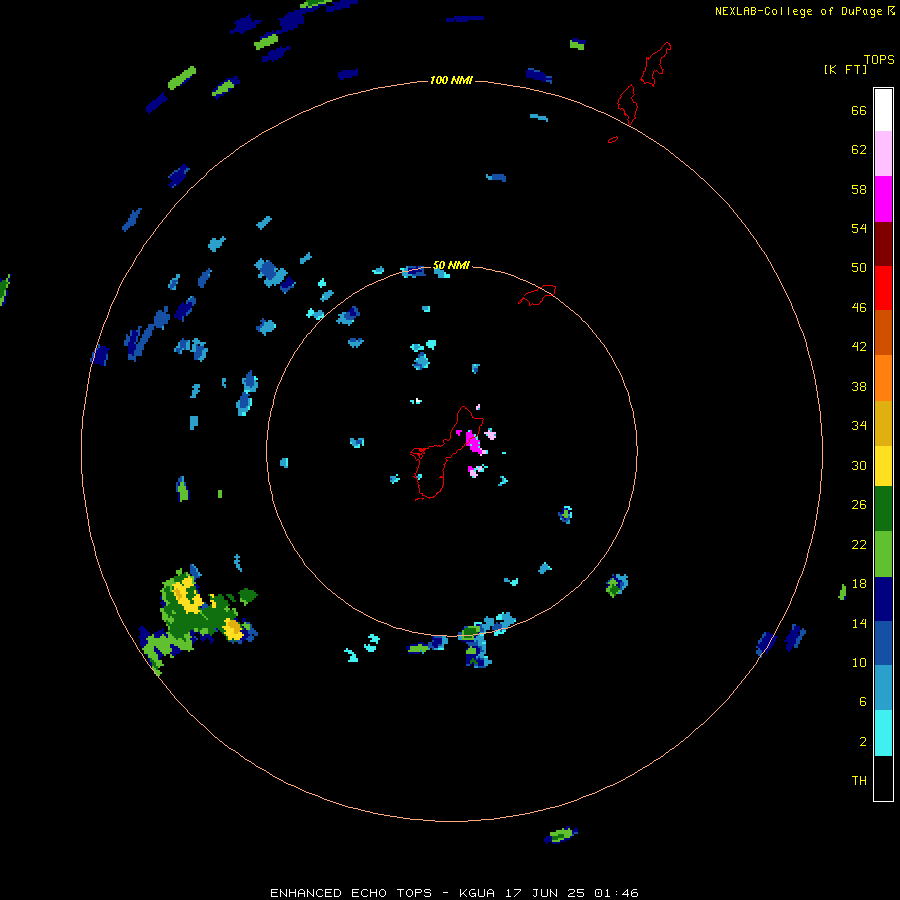This screenshot has height=900, width=900.
Task: Click the 30 value on the scale
Action: pos(859,465)
